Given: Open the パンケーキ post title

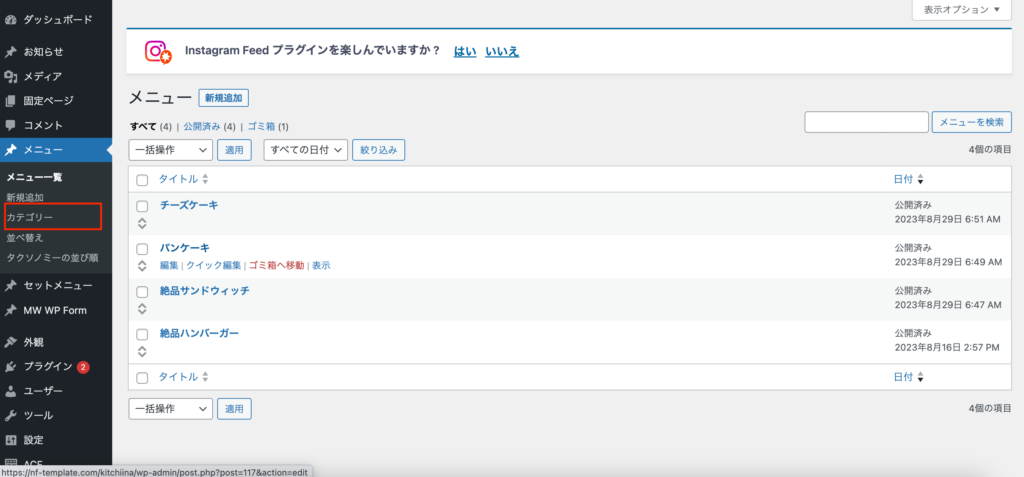Looking at the screenshot, I should 185,248.
